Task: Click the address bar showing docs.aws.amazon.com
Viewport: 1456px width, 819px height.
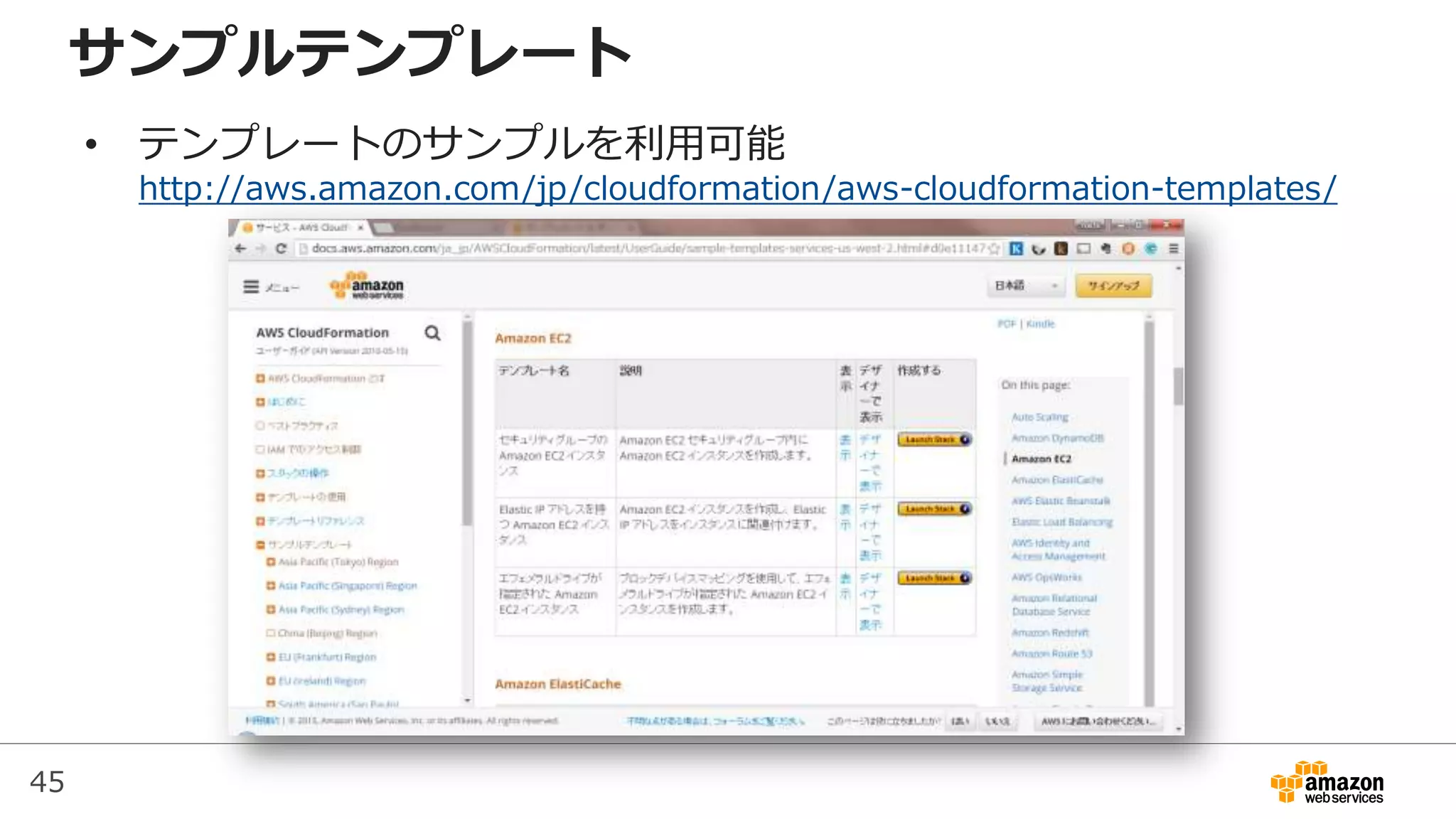Action: click(647, 248)
